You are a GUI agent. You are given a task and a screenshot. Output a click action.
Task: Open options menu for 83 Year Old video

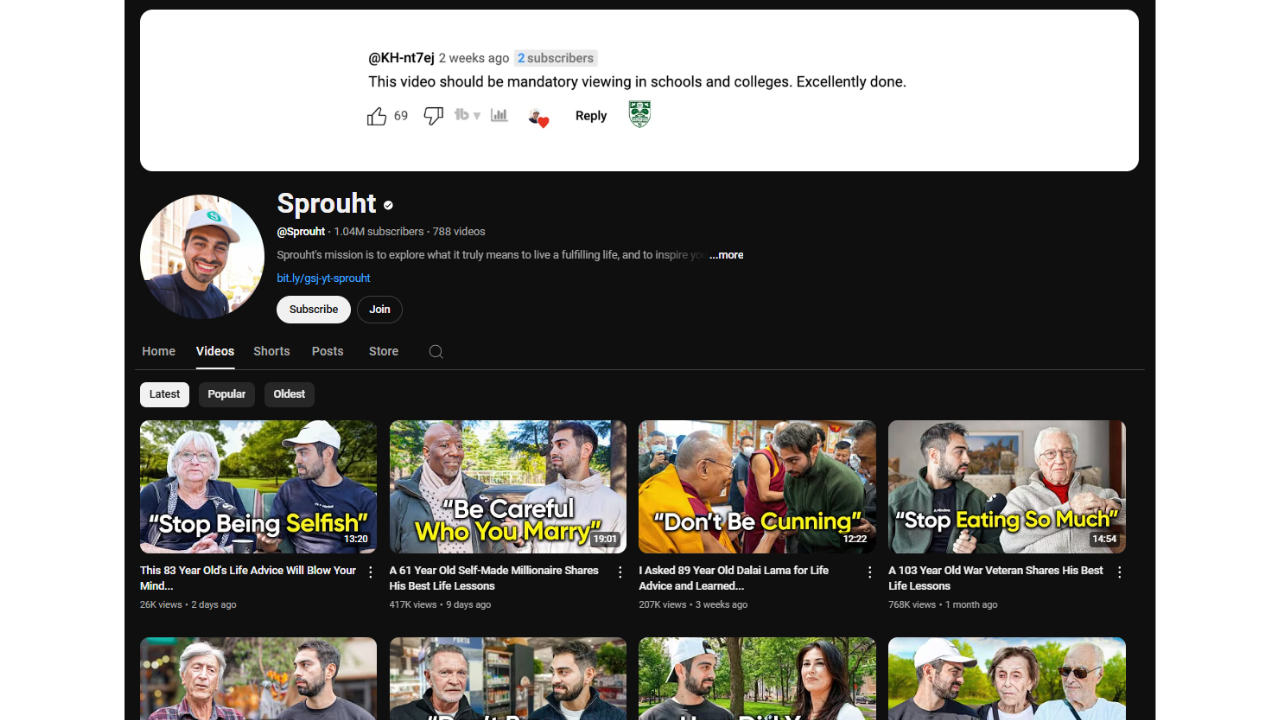[370, 573]
